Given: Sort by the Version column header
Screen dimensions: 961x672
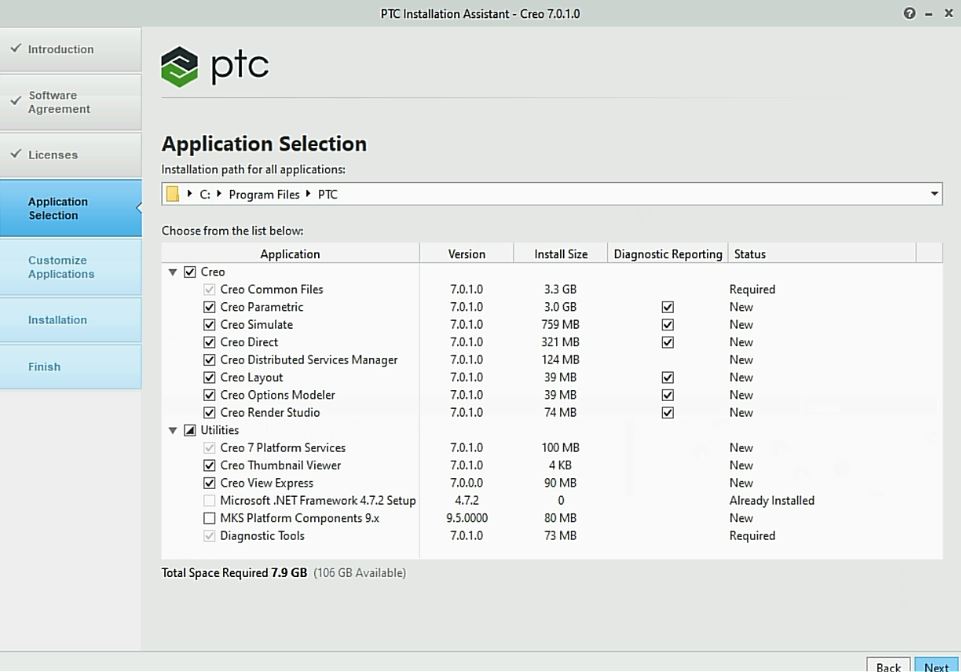Looking at the screenshot, I should point(466,254).
